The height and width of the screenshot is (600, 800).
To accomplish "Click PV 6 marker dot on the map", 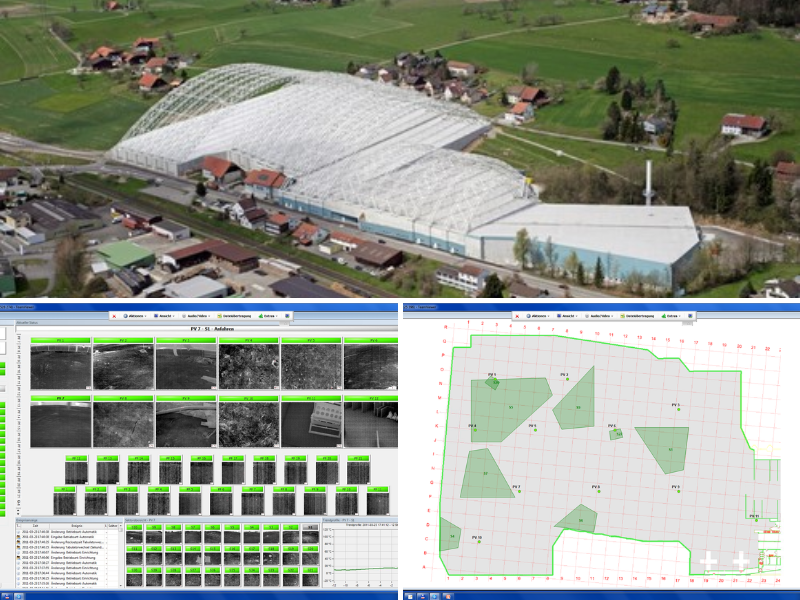I will (615, 430).
